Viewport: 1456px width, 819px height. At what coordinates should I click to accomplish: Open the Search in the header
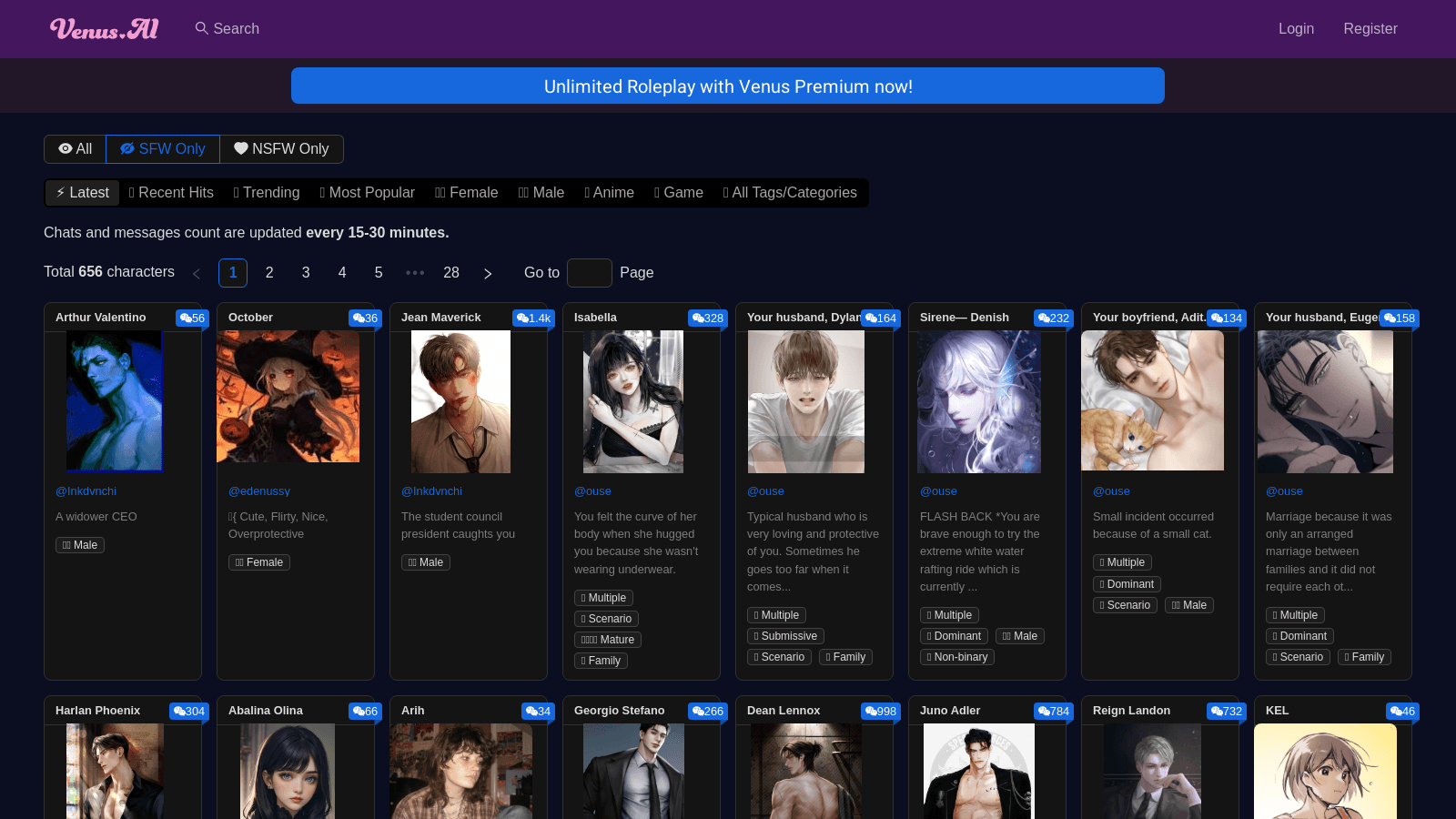click(x=227, y=28)
